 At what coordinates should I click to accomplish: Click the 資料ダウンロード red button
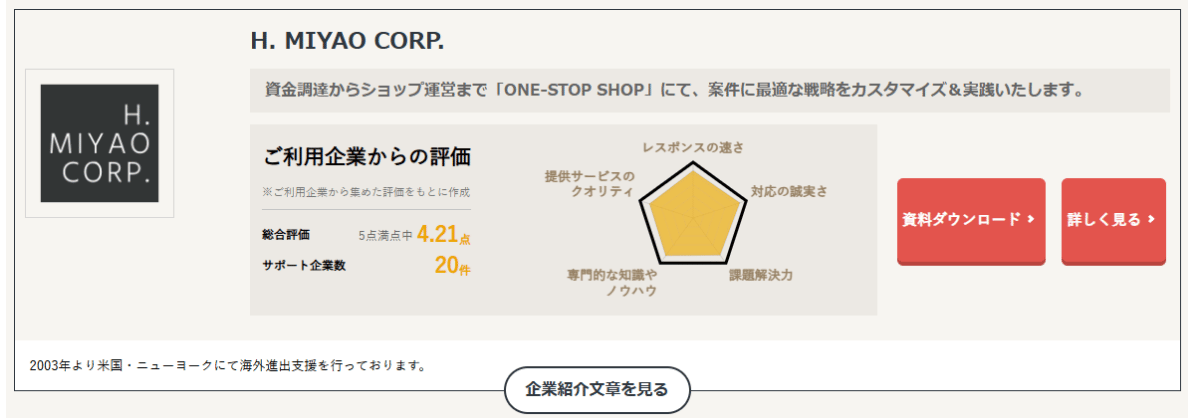971,222
